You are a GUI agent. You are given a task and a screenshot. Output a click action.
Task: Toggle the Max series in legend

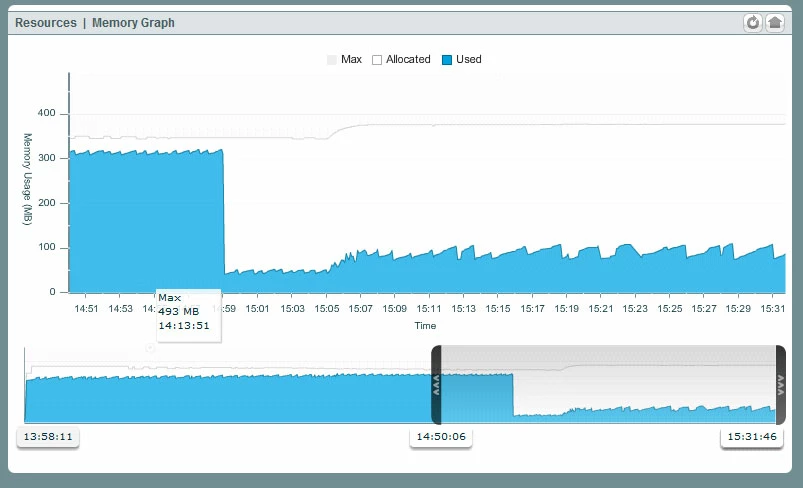[x=344, y=59]
